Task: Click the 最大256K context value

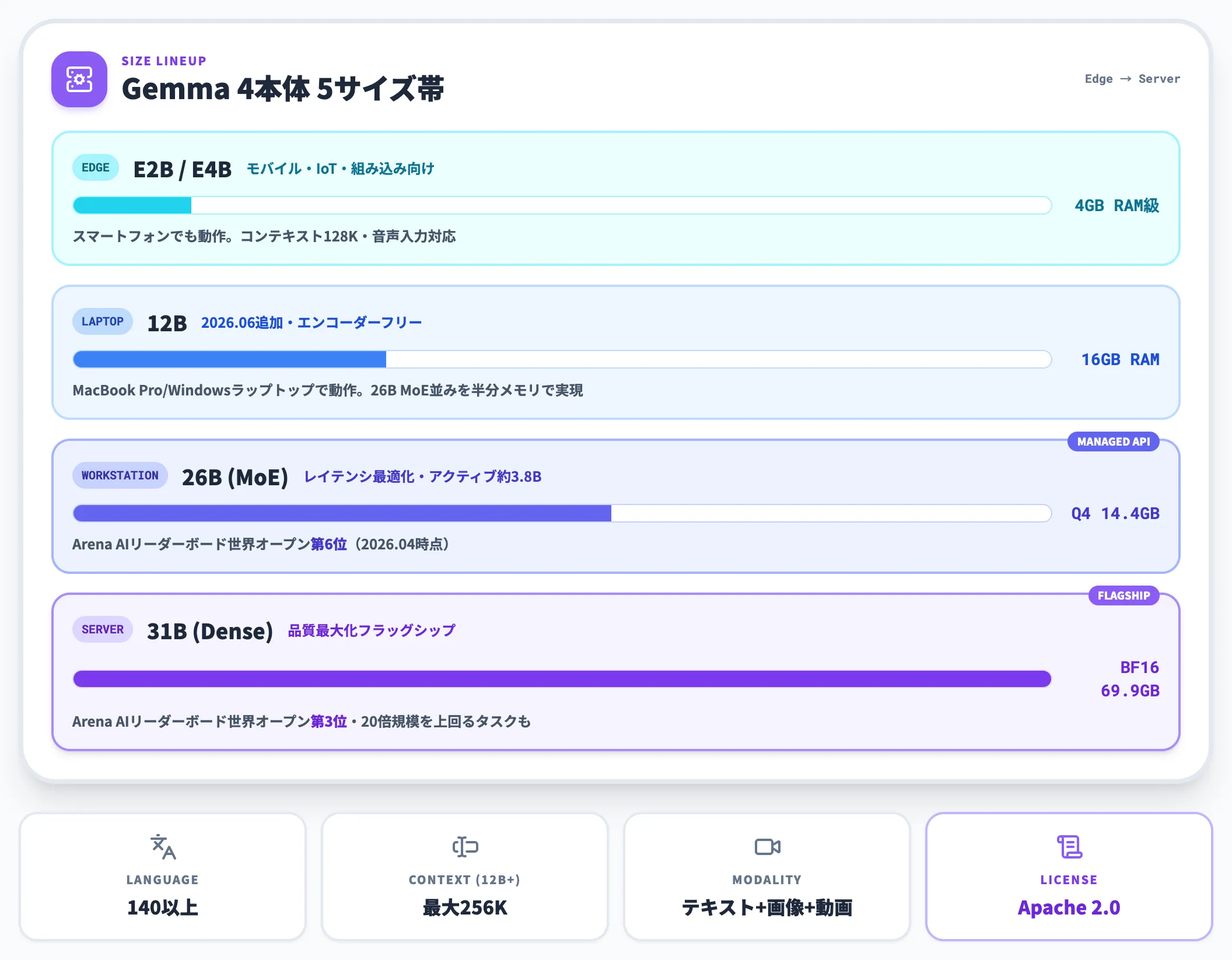Action: click(465, 908)
